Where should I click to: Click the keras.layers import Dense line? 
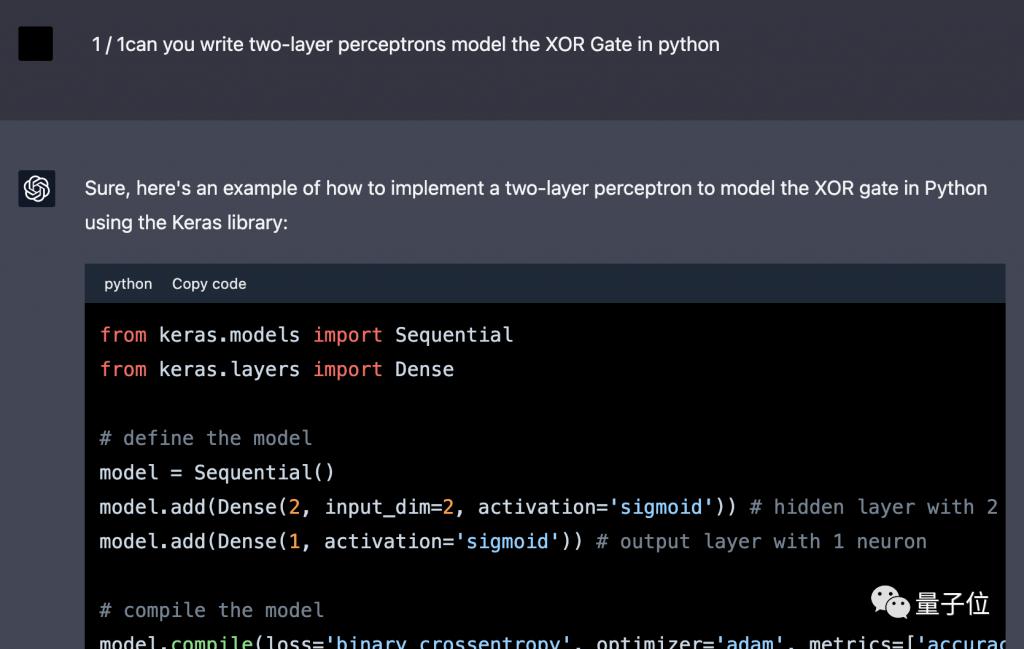tap(276, 369)
